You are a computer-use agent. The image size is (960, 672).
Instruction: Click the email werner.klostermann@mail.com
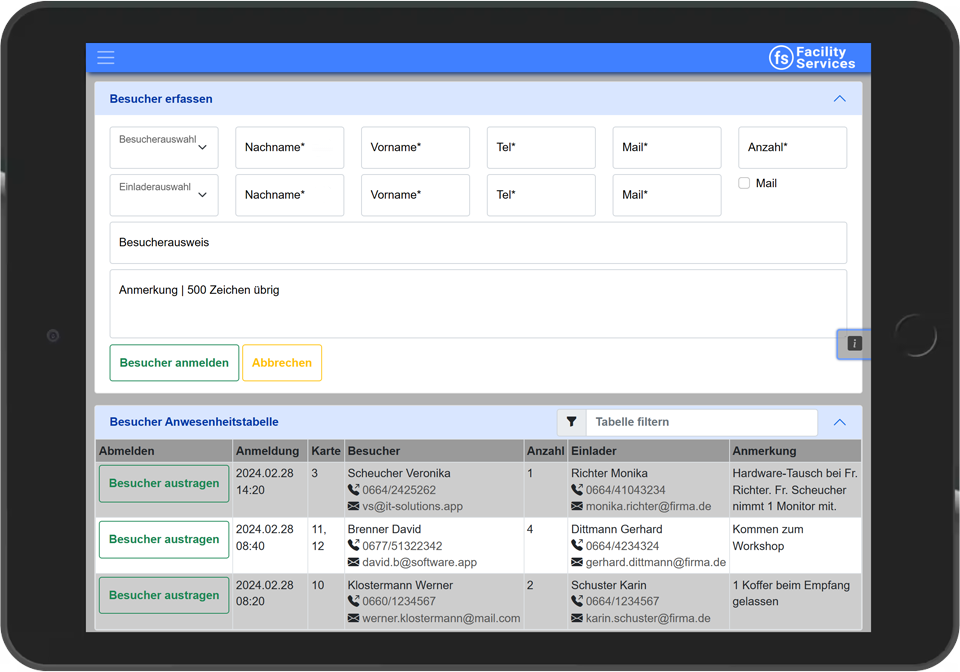tap(441, 618)
